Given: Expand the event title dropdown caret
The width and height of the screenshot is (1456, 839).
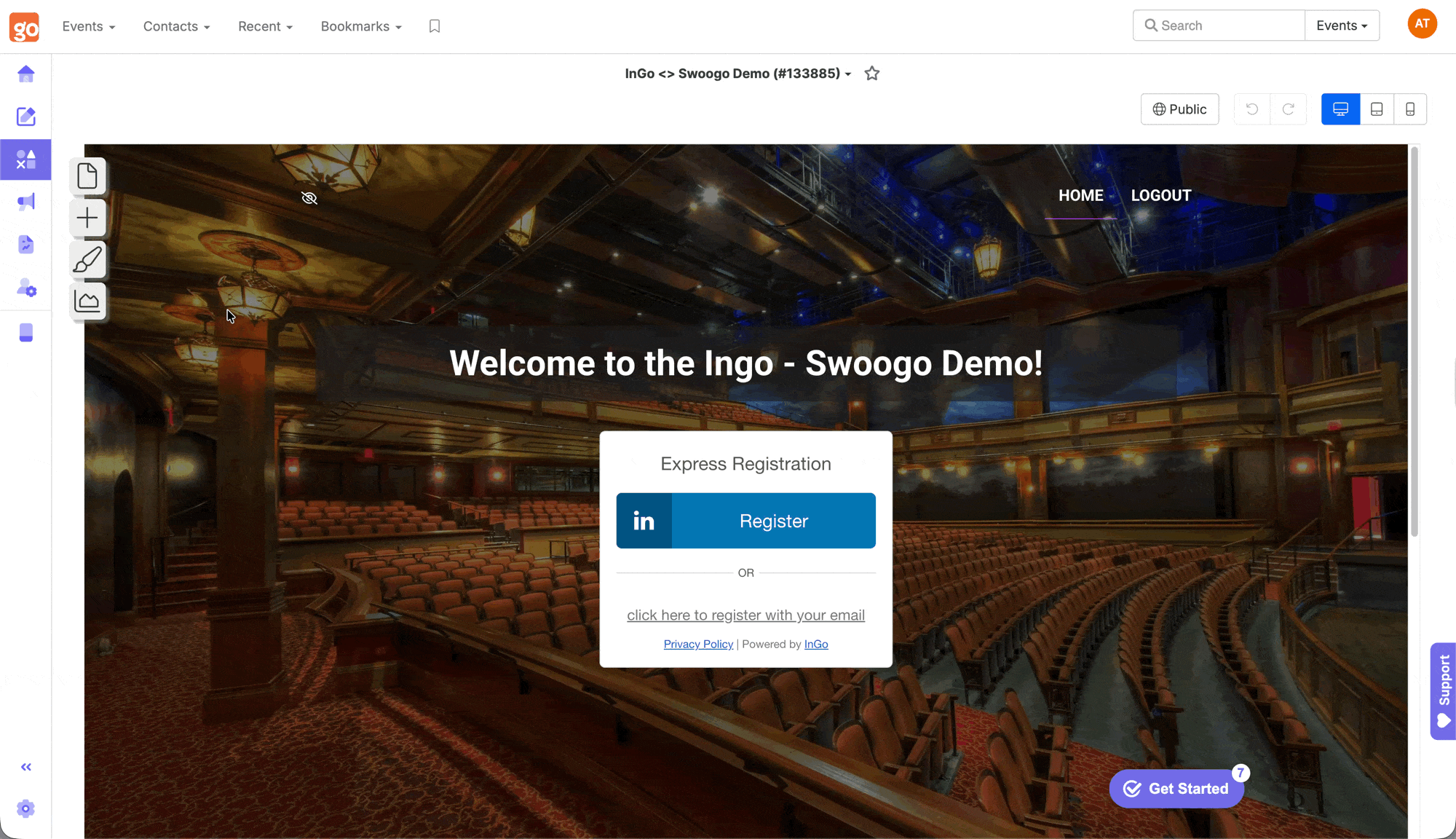Looking at the screenshot, I should (x=848, y=74).
